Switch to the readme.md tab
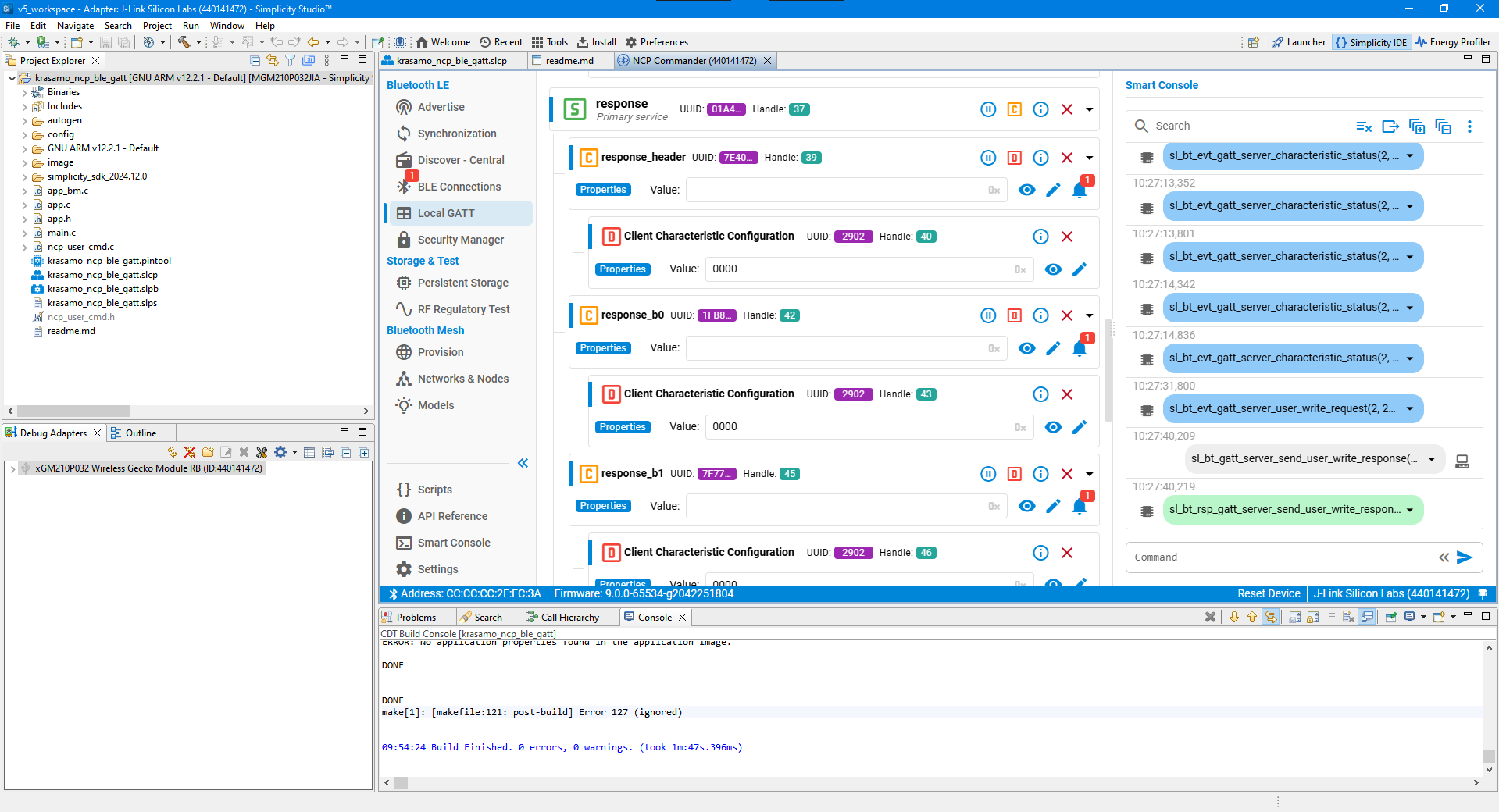1499x812 pixels. [x=569, y=61]
